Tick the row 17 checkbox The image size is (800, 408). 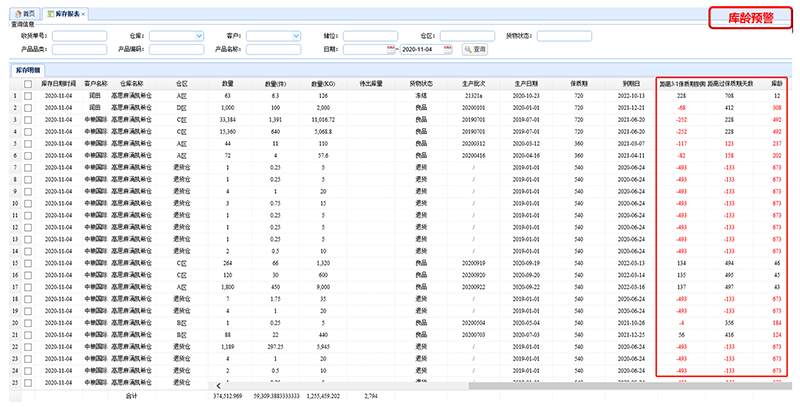[28, 287]
